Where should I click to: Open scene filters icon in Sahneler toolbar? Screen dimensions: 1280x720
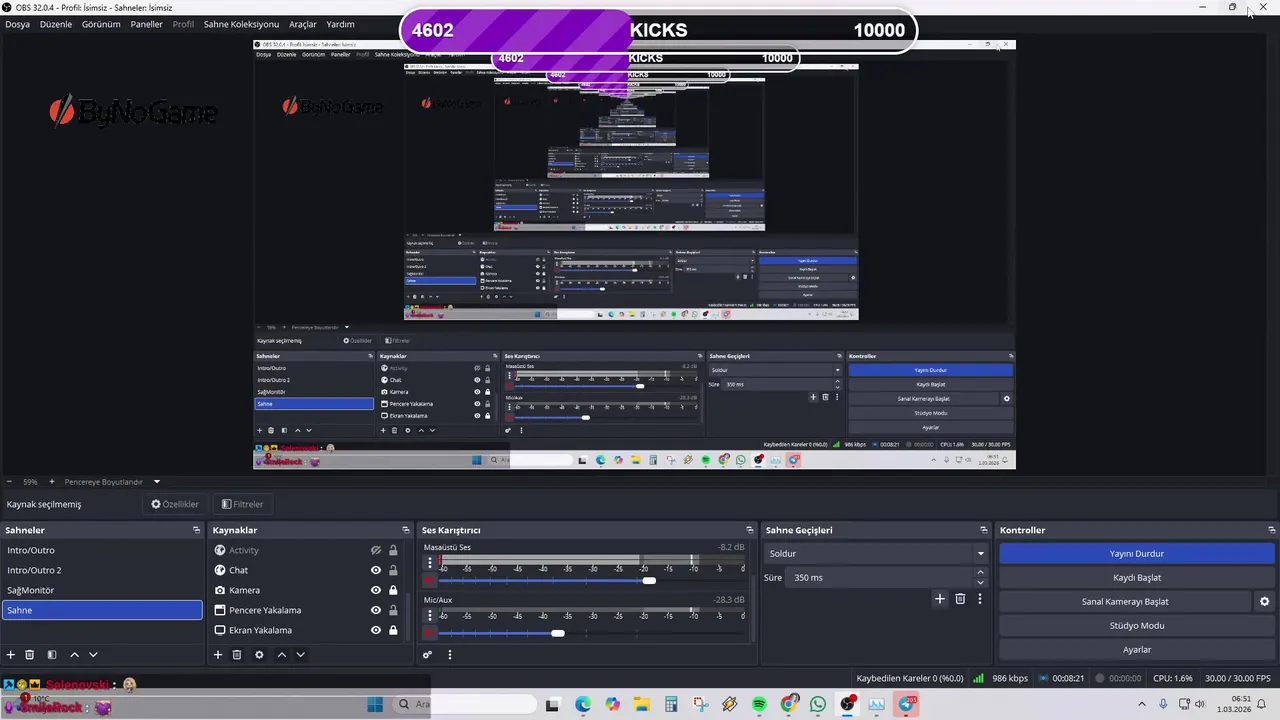click(x=52, y=655)
